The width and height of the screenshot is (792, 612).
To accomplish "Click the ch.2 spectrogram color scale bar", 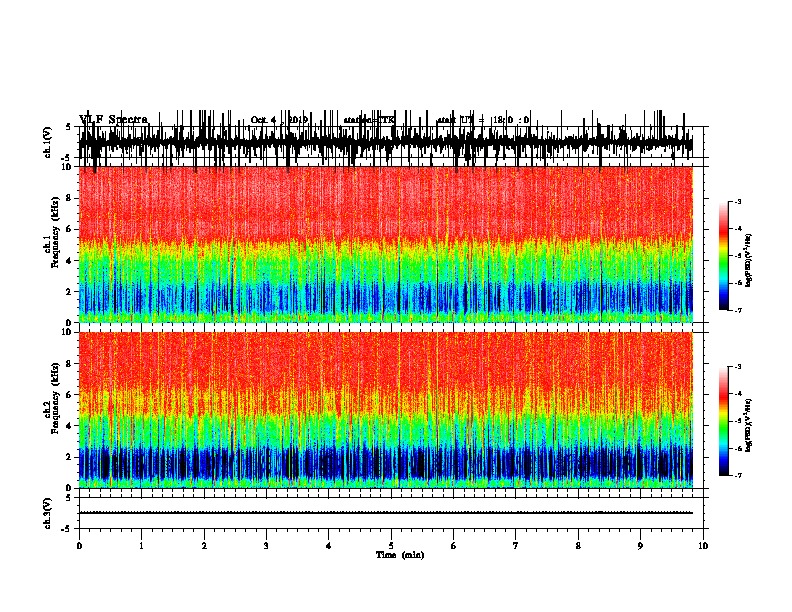I will click(723, 421).
